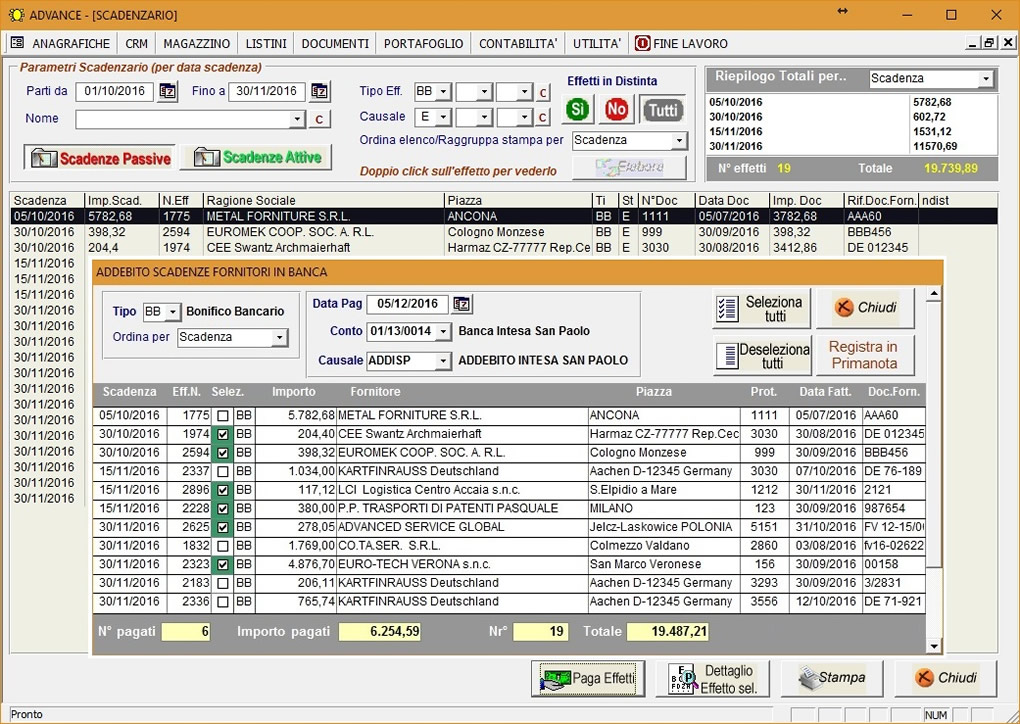Click green Sì button for Effetti in Distinta
This screenshot has width=1020, height=724.
577,109
